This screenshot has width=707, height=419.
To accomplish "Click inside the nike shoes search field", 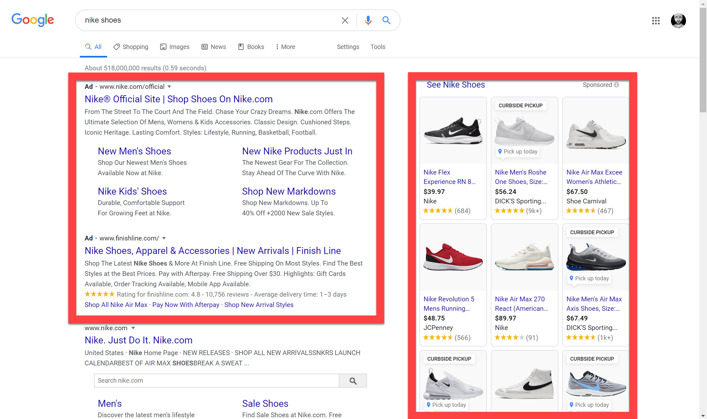I will [207, 20].
